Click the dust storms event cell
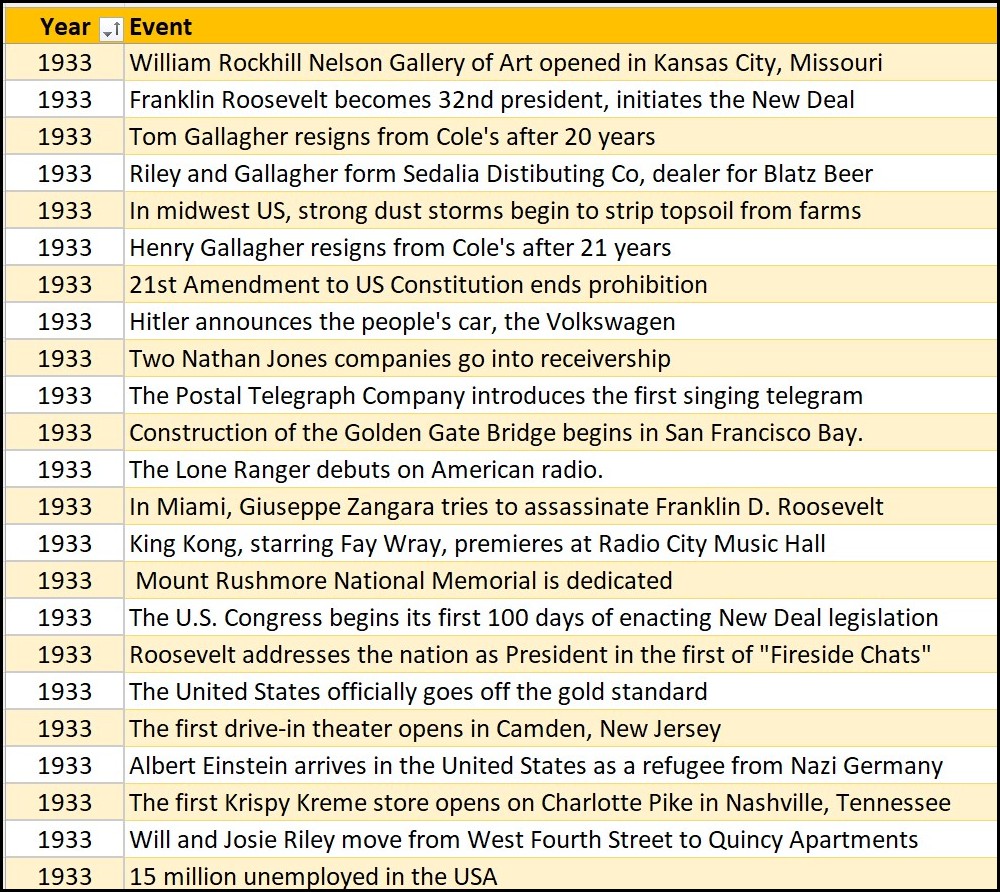Viewport: 1000px width, 892px height. click(495, 211)
